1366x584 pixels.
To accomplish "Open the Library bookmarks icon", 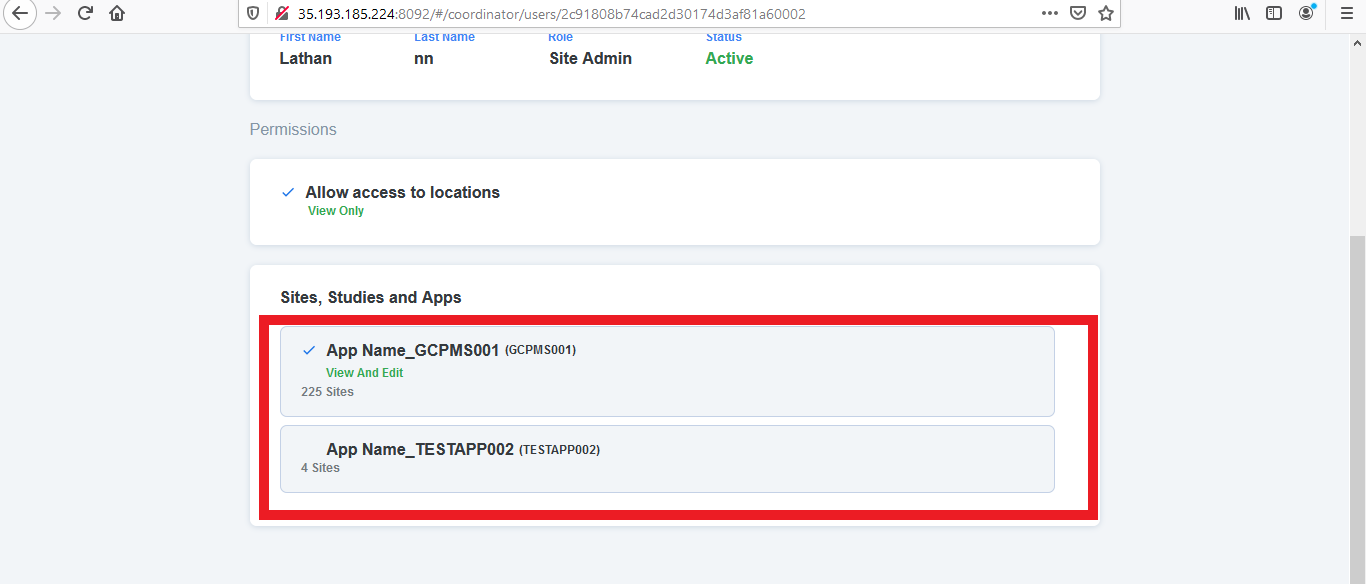I will click(1242, 14).
